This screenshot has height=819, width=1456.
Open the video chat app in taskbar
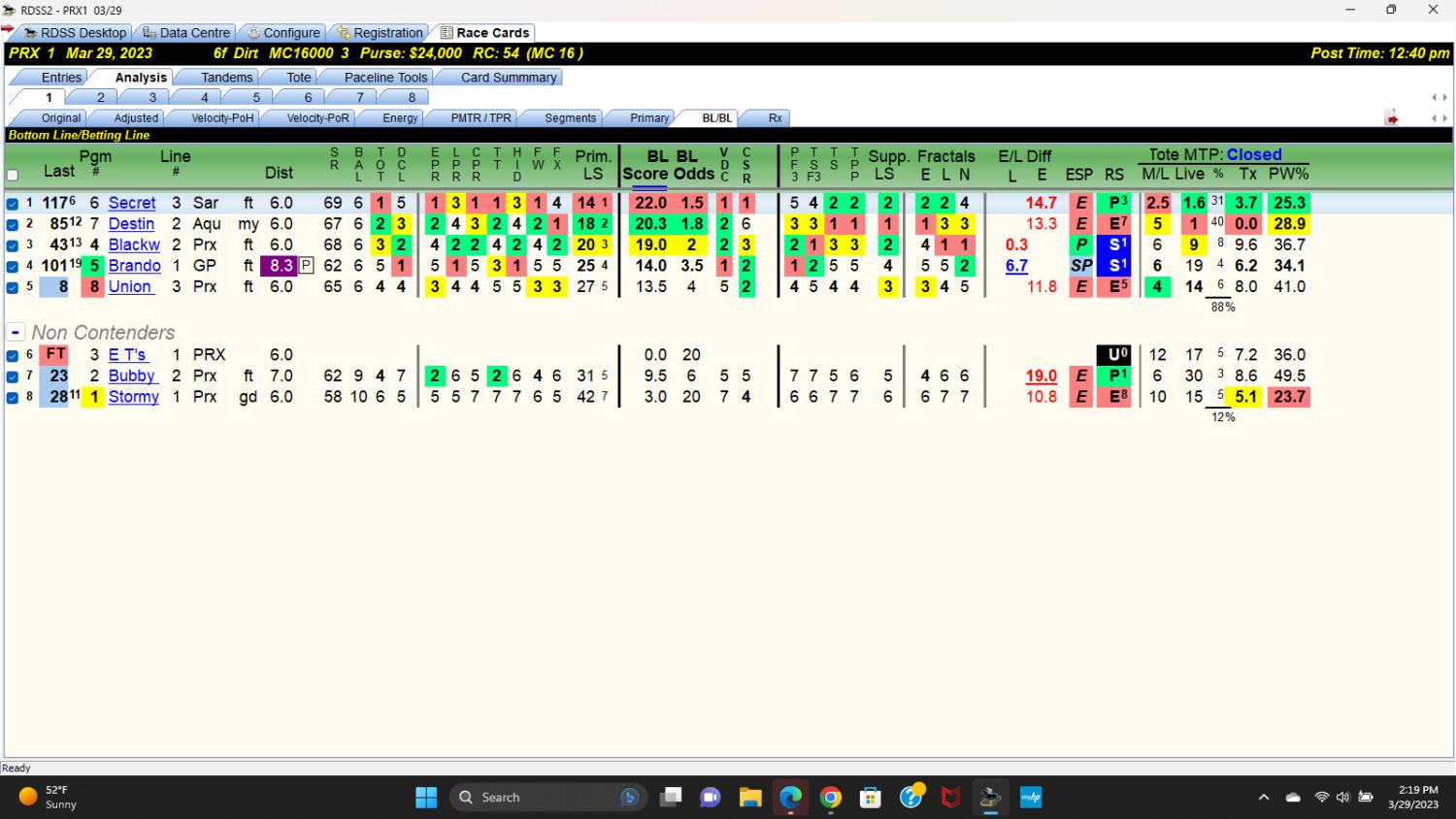[711, 798]
